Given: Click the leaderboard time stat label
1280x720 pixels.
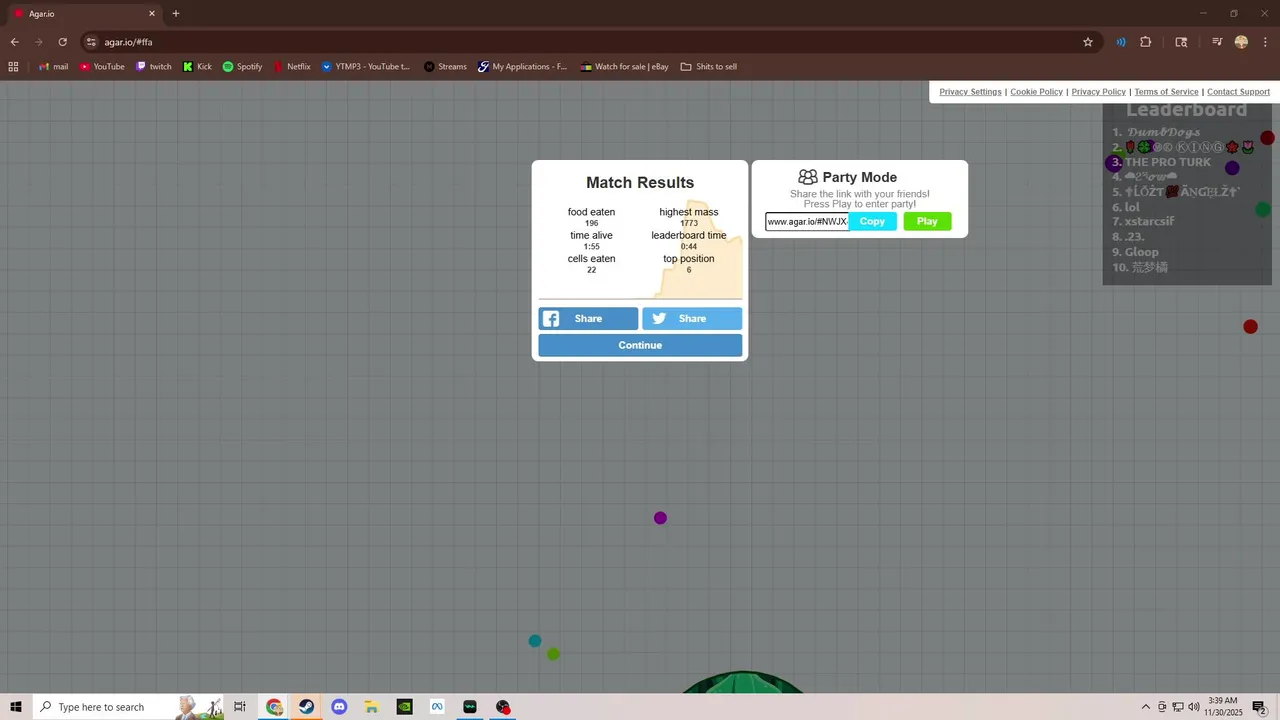Looking at the screenshot, I should tap(689, 235).
